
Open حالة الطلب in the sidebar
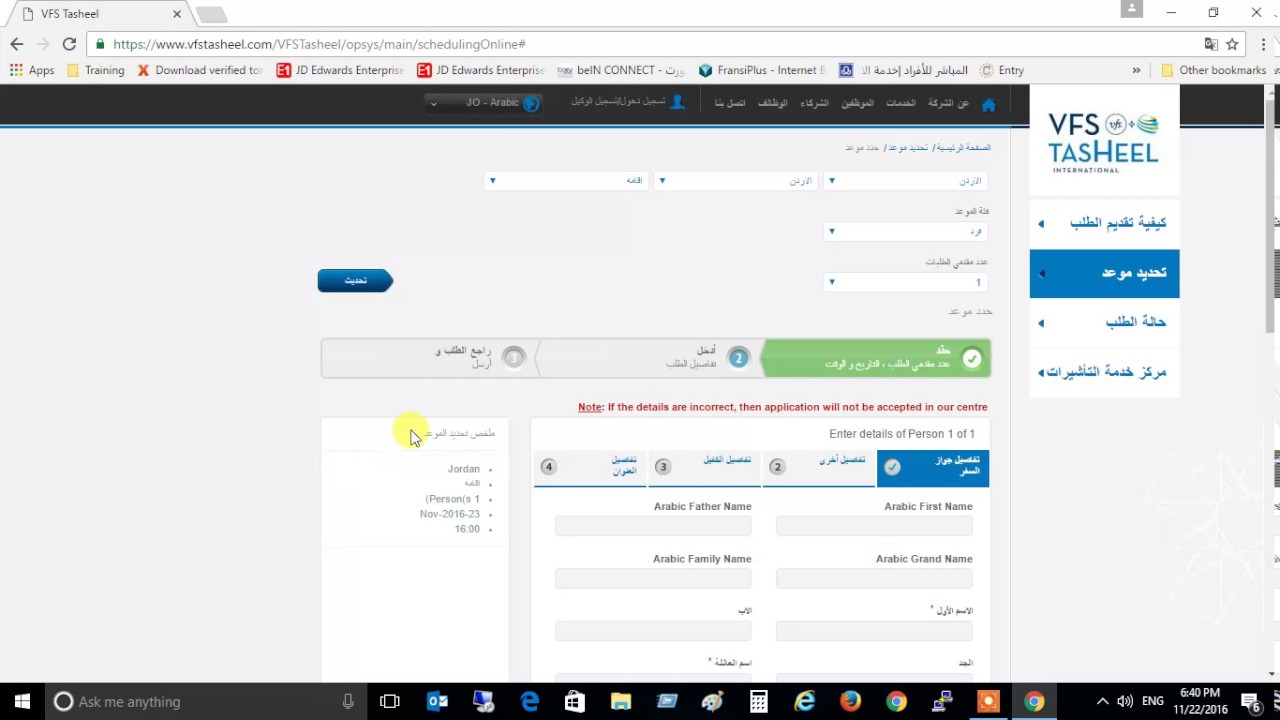pos(1105,322)
